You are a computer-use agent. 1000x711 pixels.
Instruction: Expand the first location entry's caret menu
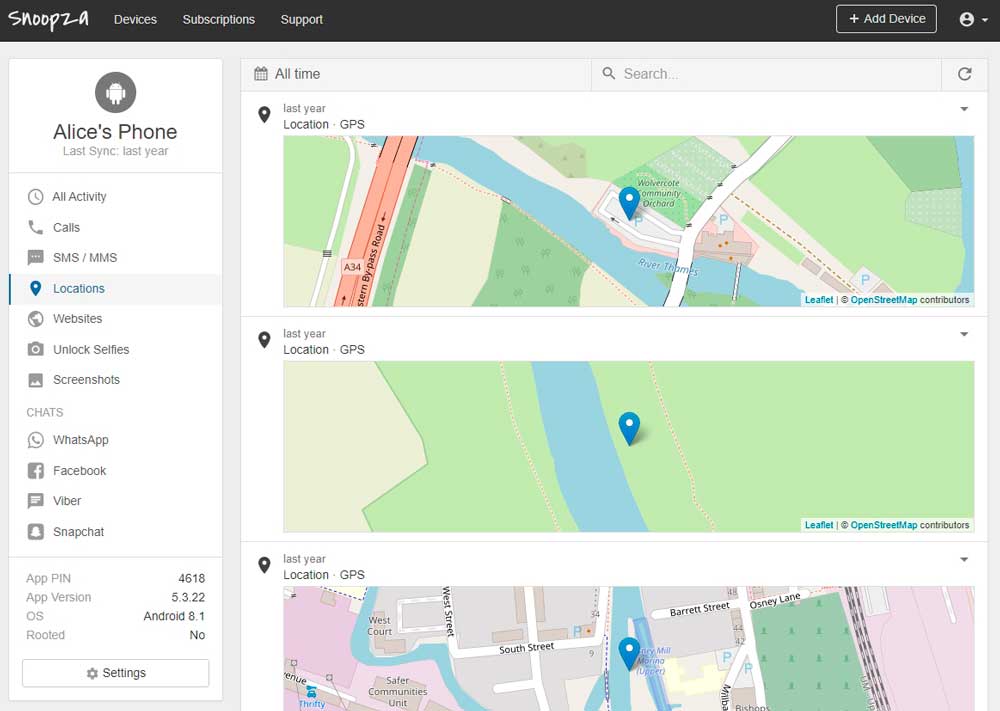click(x=964, y=109)
